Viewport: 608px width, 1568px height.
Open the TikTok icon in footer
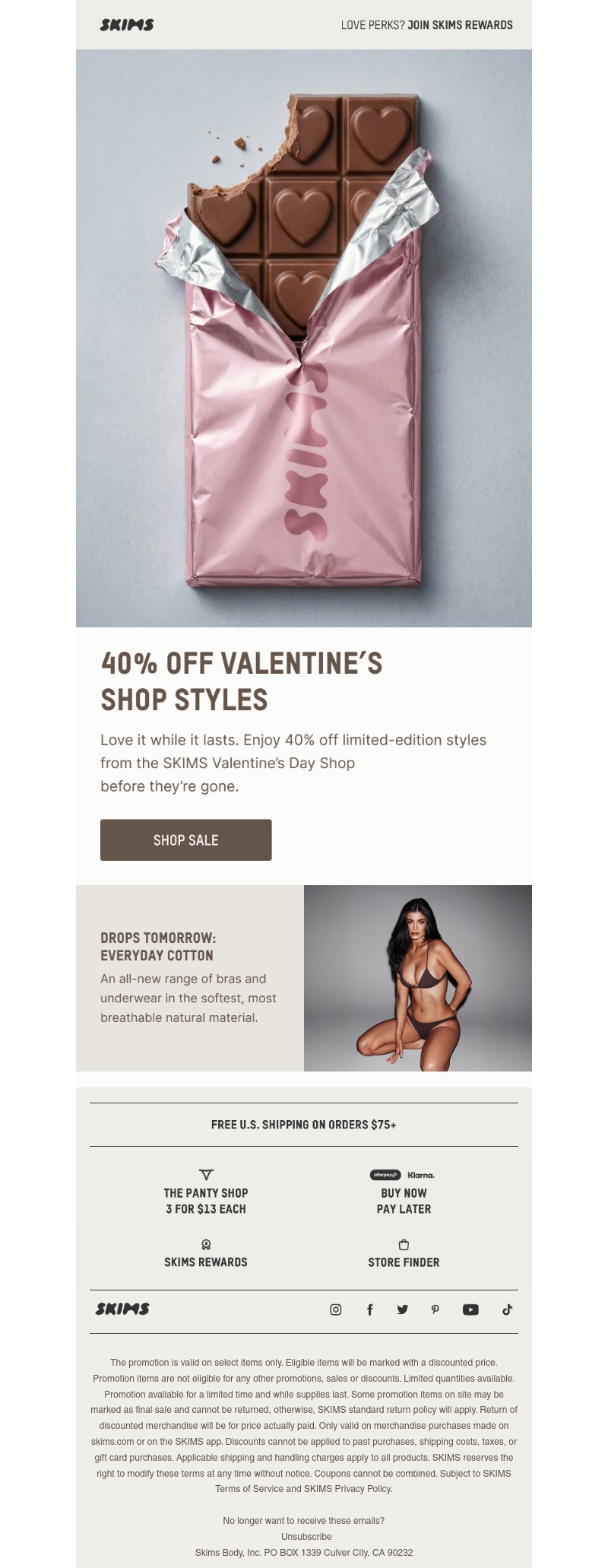pos(507,1309)
